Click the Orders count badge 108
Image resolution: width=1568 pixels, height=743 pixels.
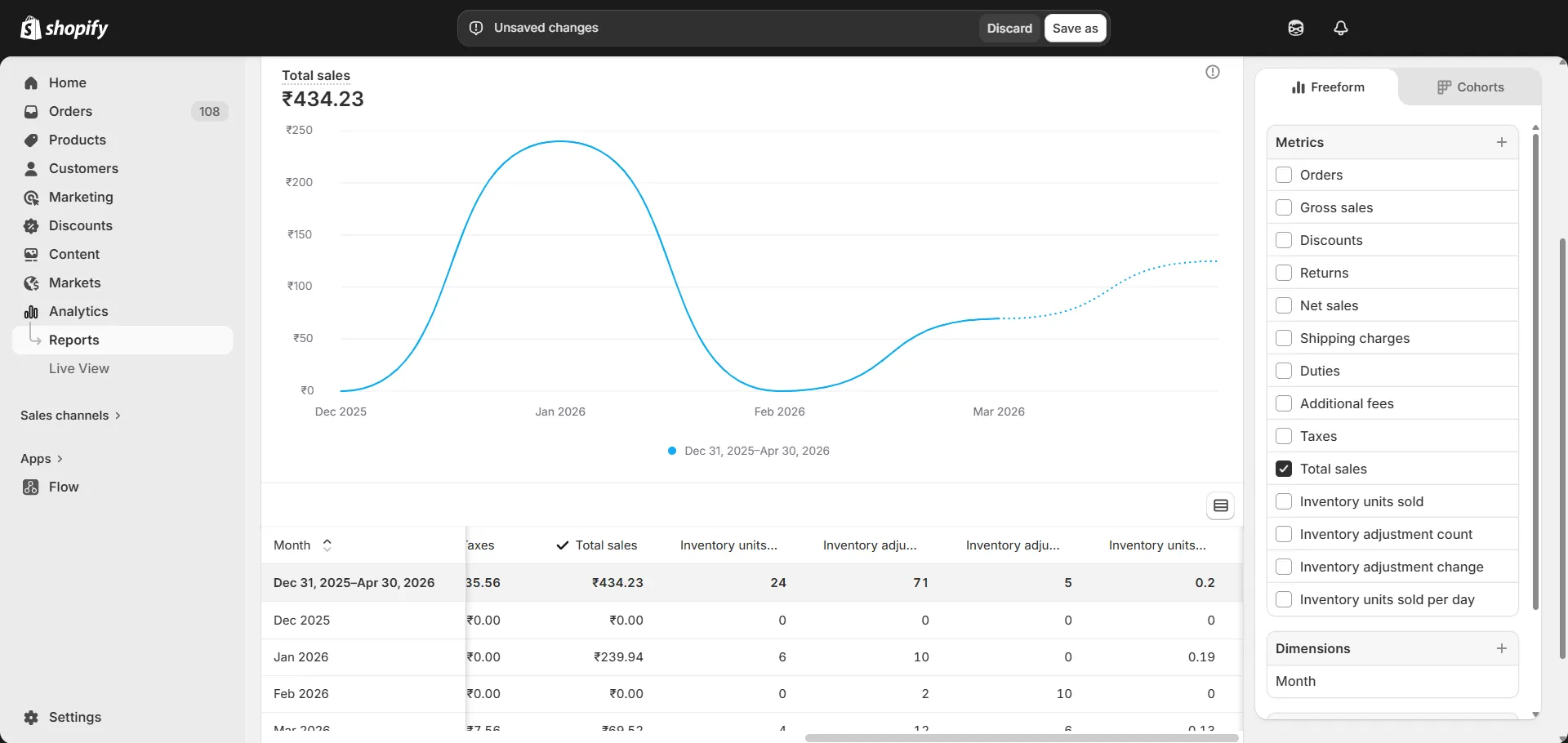click(x=209, y=112)
